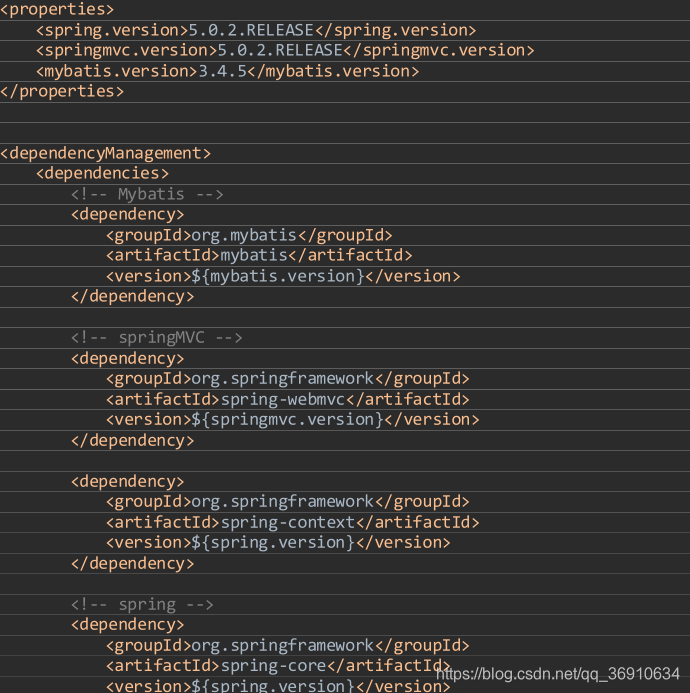Viewport: 690px width, 693px height.
Task: Click groupId org.springframework line above spring-core
Action: 287,646
